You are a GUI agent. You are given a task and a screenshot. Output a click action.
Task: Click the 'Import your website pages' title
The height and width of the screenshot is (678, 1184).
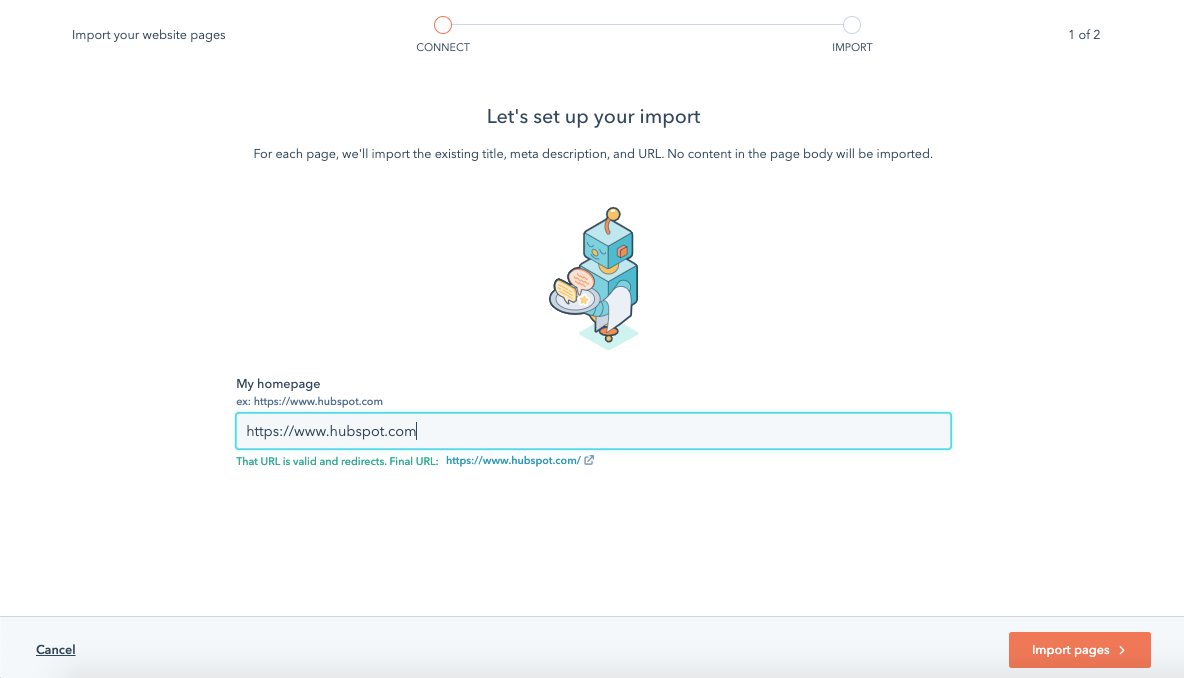pos(149,35)
